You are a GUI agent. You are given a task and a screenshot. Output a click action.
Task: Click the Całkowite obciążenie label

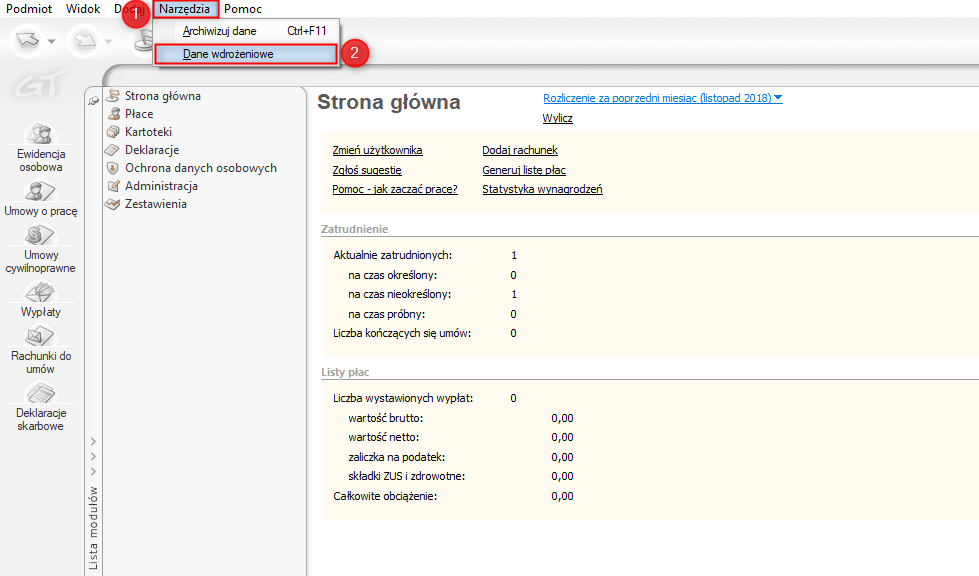385,496
